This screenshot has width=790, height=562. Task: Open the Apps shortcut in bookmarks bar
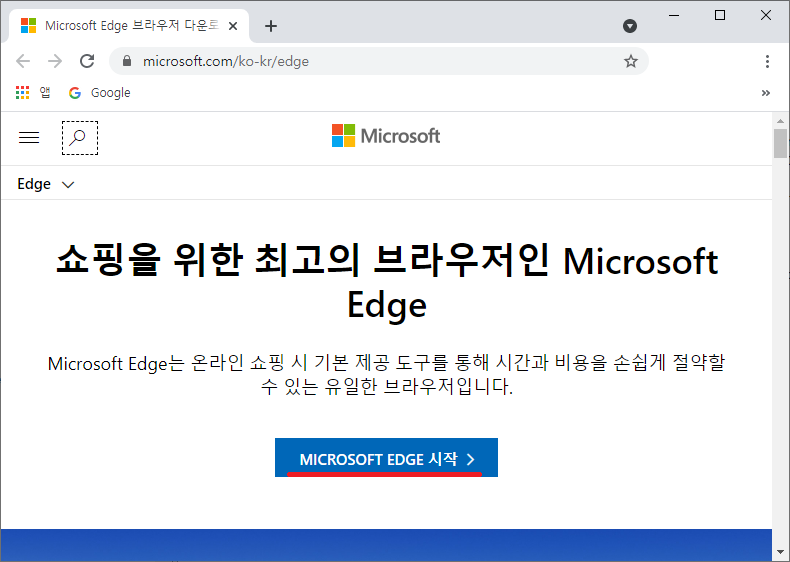click(33, 93)
